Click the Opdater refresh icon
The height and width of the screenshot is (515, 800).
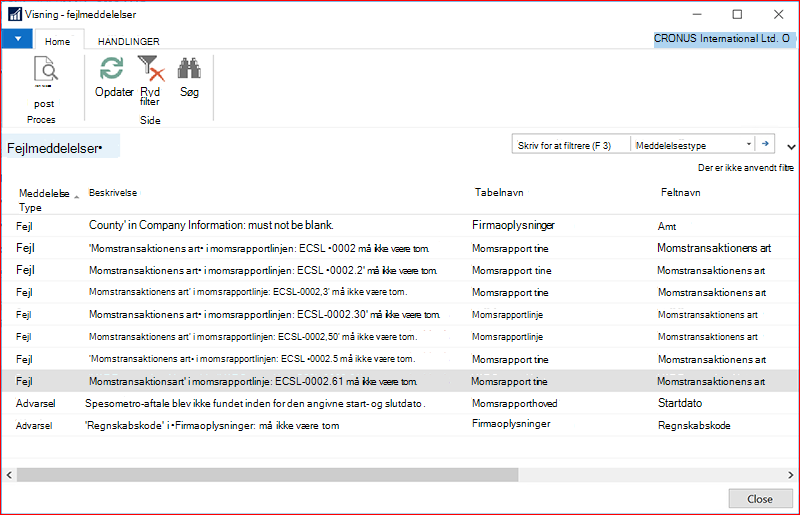point(111,68)
